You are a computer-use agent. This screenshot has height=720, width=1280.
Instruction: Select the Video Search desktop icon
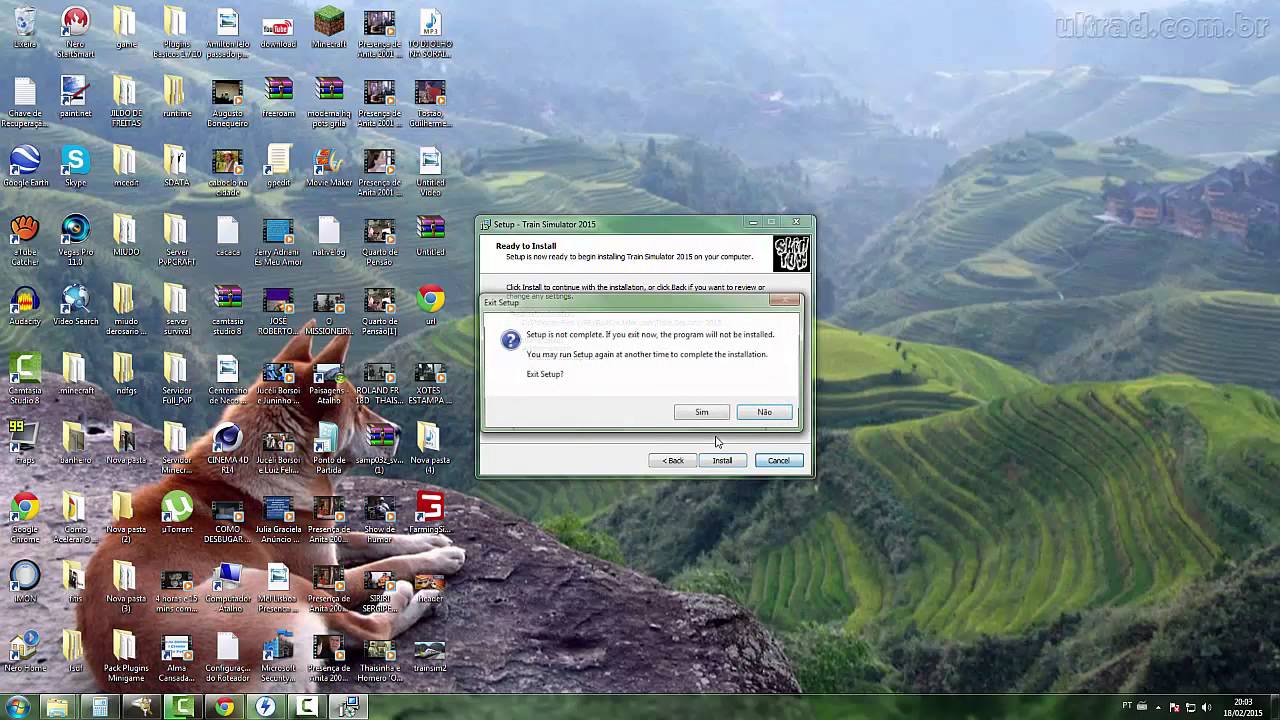point(75,306)
